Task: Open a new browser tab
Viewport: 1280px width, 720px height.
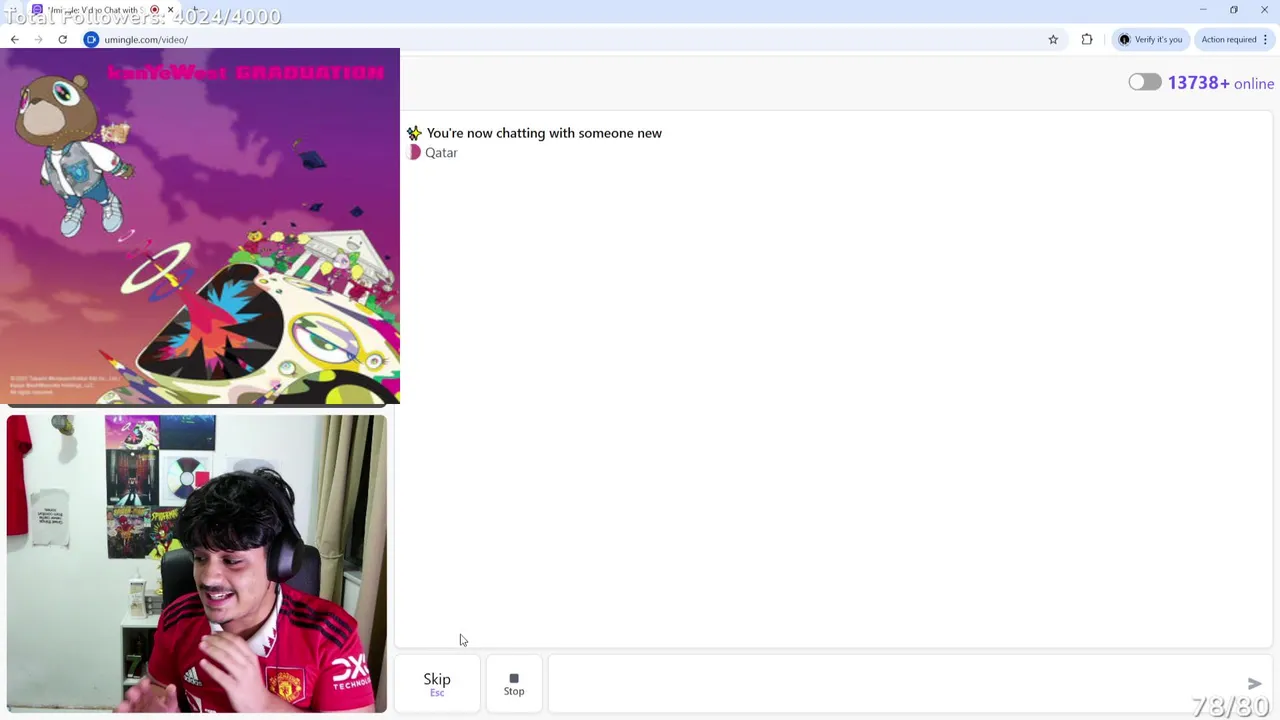Action: [194, 10]
